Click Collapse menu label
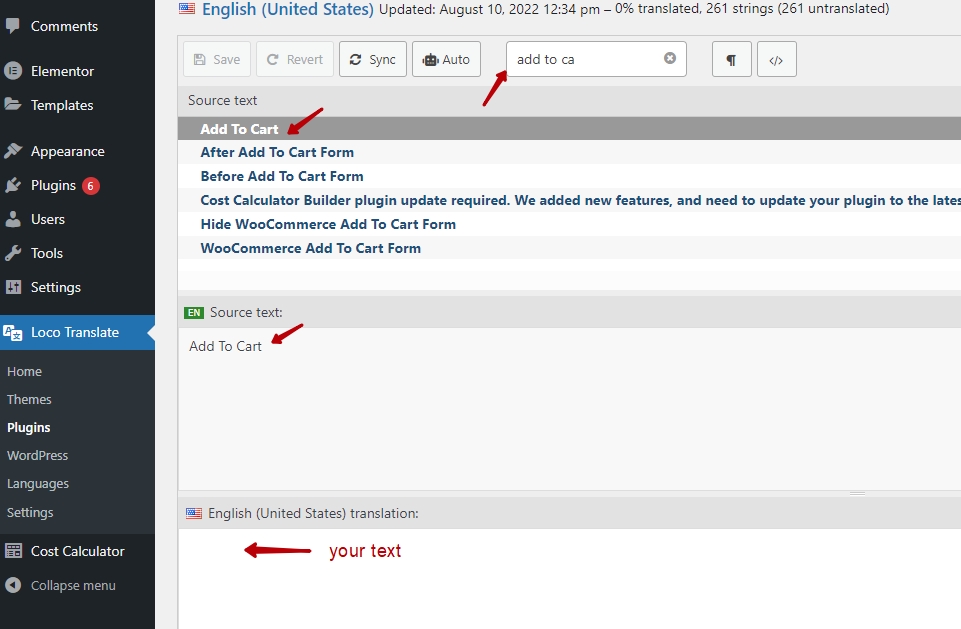Image resolution: width=961 pixels, height=629 pixels. tap(73, 585)
